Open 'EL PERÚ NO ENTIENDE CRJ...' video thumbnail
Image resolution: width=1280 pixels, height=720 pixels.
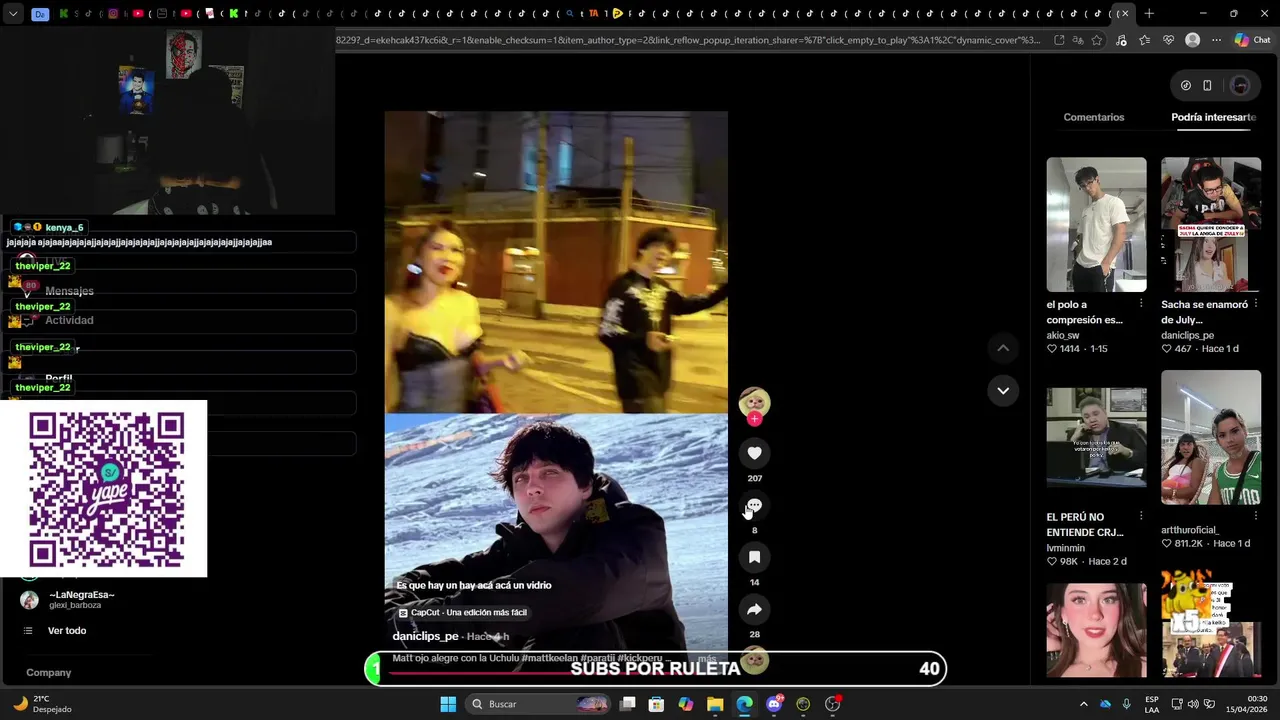(x=1096, y=437)
